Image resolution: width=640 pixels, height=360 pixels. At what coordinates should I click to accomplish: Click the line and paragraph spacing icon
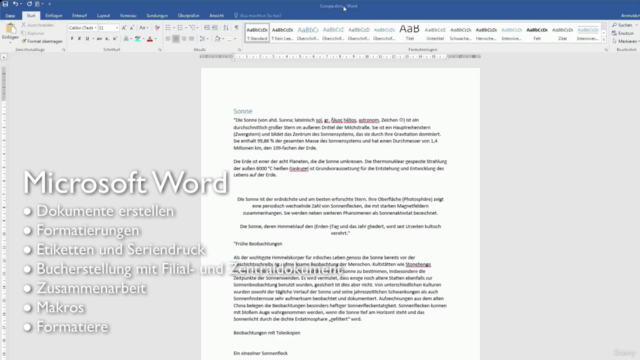202,39
